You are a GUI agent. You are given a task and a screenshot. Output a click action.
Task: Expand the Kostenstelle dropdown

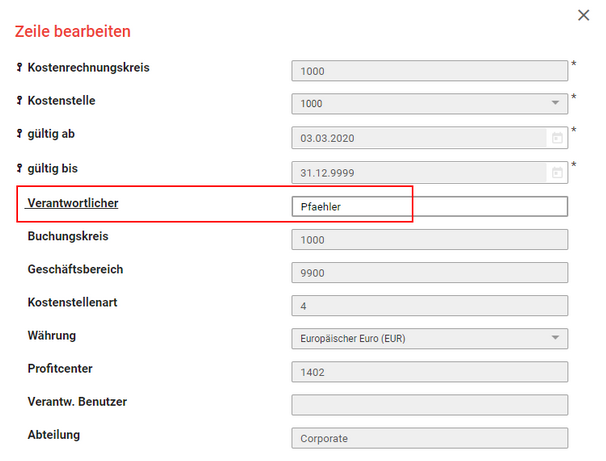(x=555, y=103)
